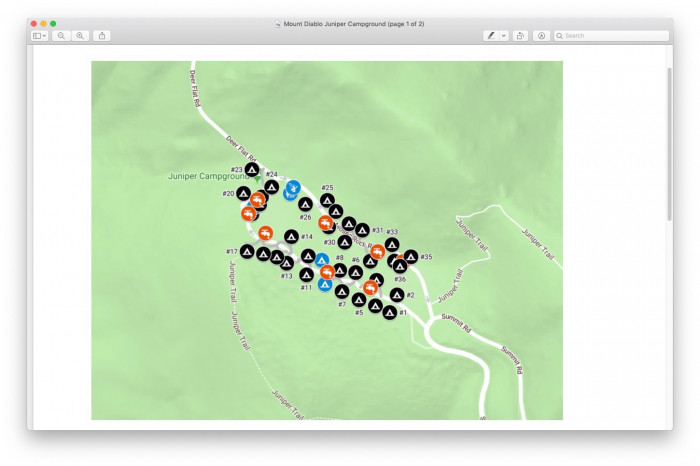Click the sidebar view button
This screenshot has width=700, height=466.
click(x=39, y=35)
